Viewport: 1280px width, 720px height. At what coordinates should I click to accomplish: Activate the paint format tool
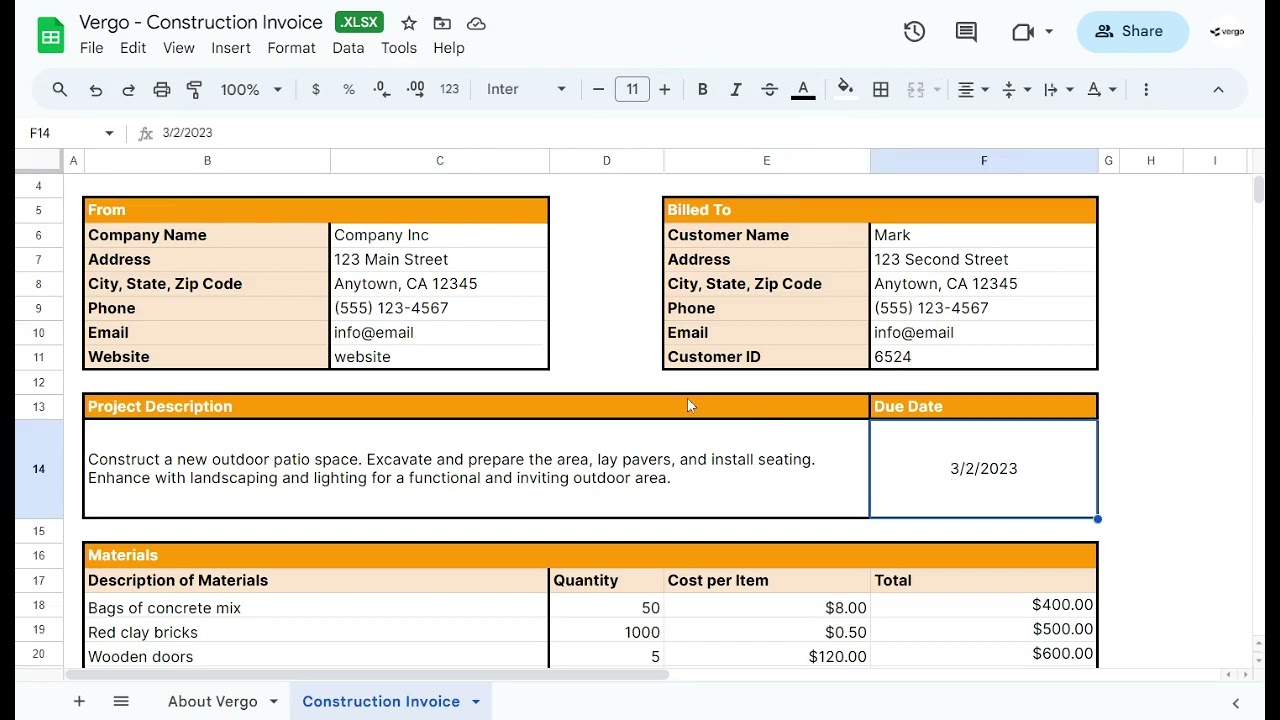(x=195, y=89)
